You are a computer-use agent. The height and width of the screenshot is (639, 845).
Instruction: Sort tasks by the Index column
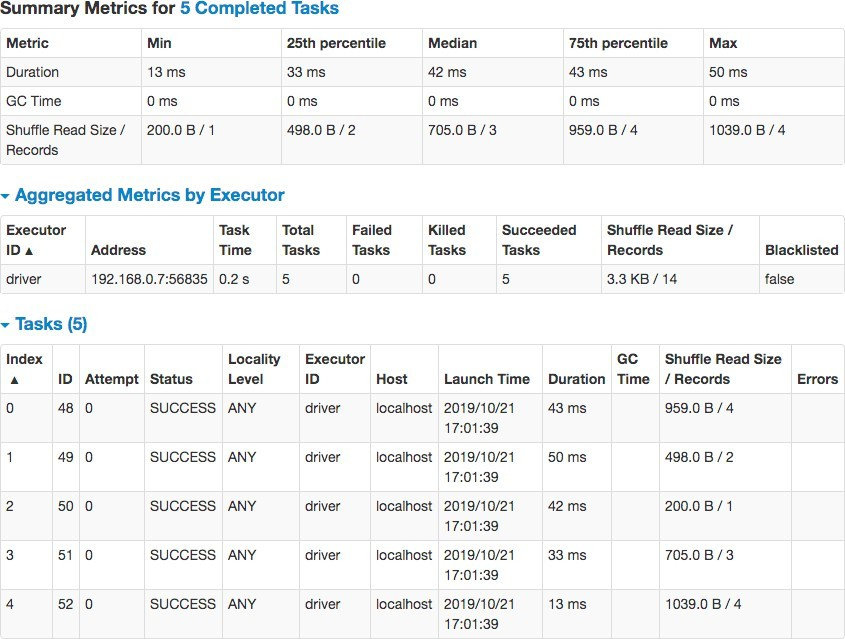[24, 369]
